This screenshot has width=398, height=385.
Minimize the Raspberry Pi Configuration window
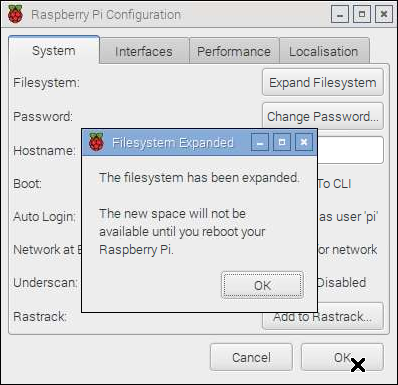pos(340,14)
